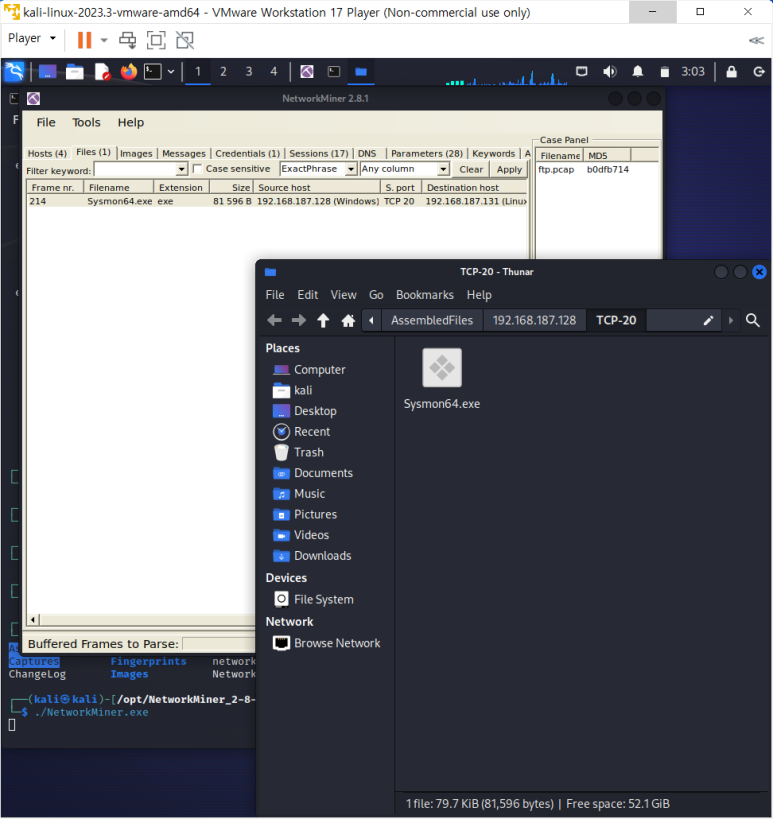Select the Sysmon64.exe file icon in Thunar
Image resolution: width=773 pixels, height=819 pixels.
coord(442,368)
